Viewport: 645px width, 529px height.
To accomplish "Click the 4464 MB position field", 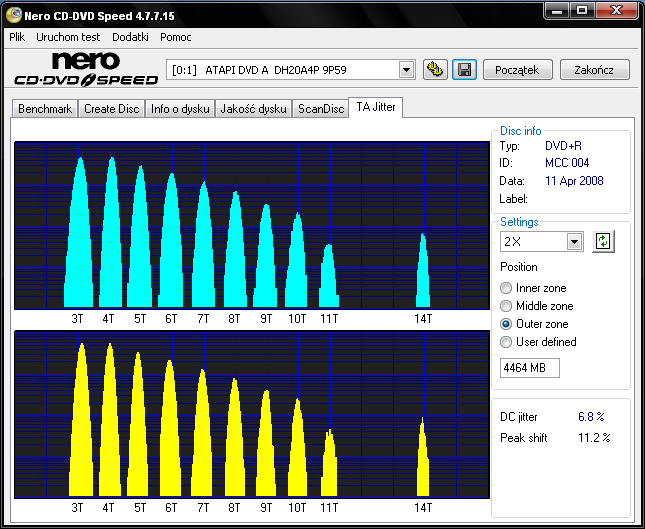I will [x=530, y=368].
